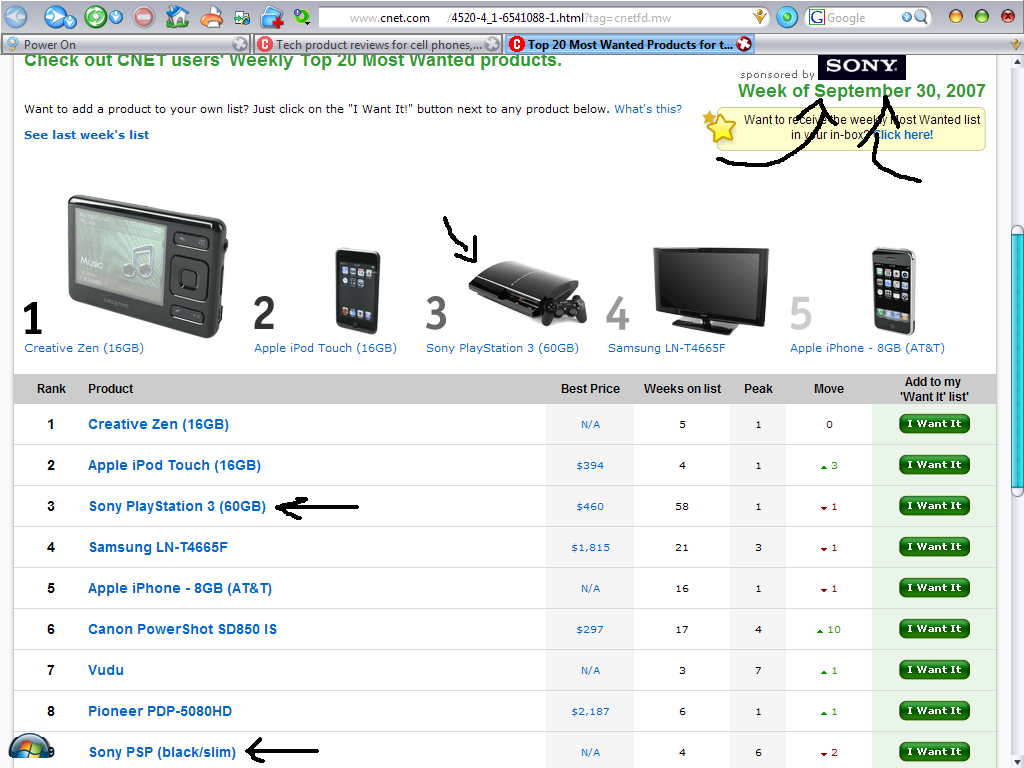The image size is (1024, 768).
Task: Open the search engine selector dropdown
Action: click(x=906, y=18)
